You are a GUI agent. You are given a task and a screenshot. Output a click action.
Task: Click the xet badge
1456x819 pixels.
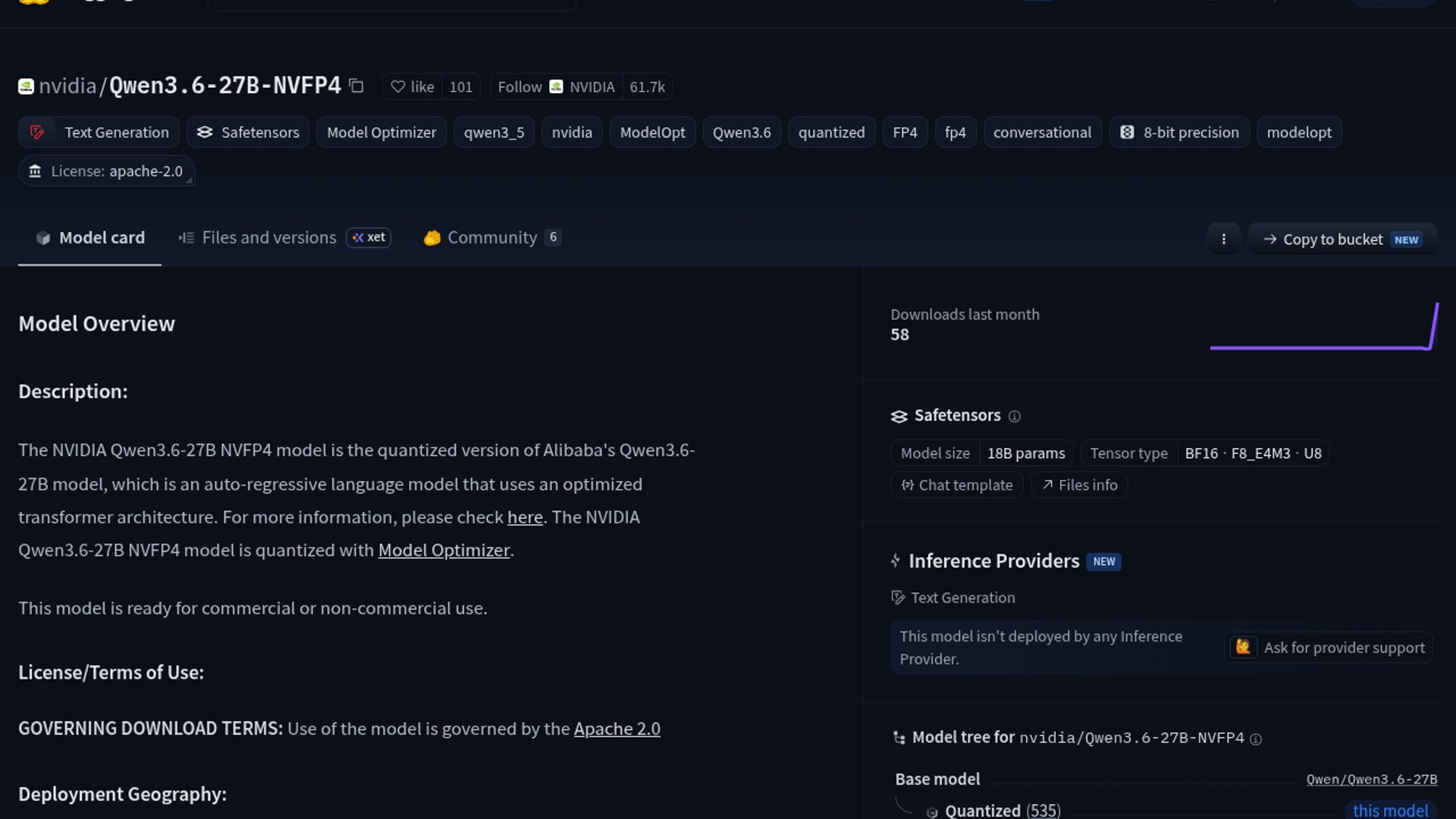point(369,237)
